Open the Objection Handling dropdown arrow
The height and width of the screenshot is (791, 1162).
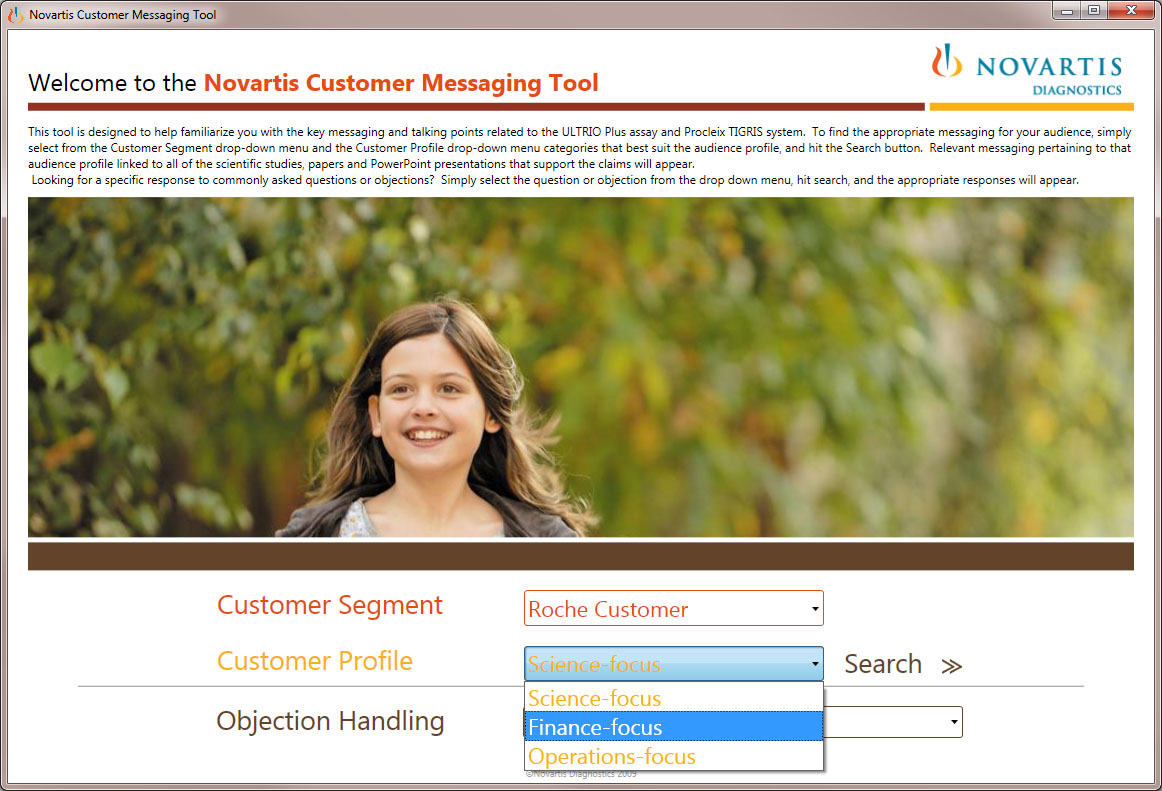(954, 721)
